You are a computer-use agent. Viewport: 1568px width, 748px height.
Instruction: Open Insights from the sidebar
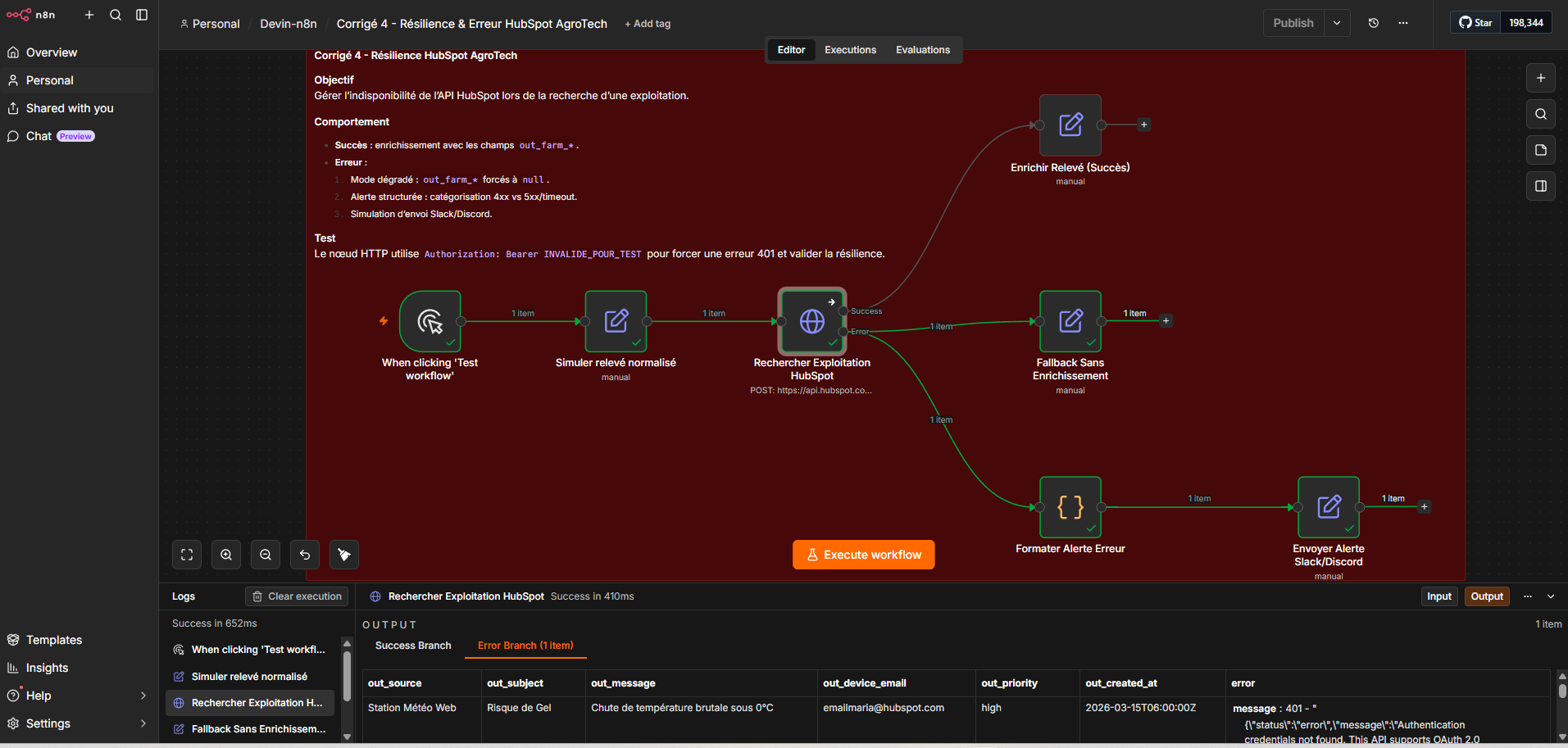click(79, 668)
